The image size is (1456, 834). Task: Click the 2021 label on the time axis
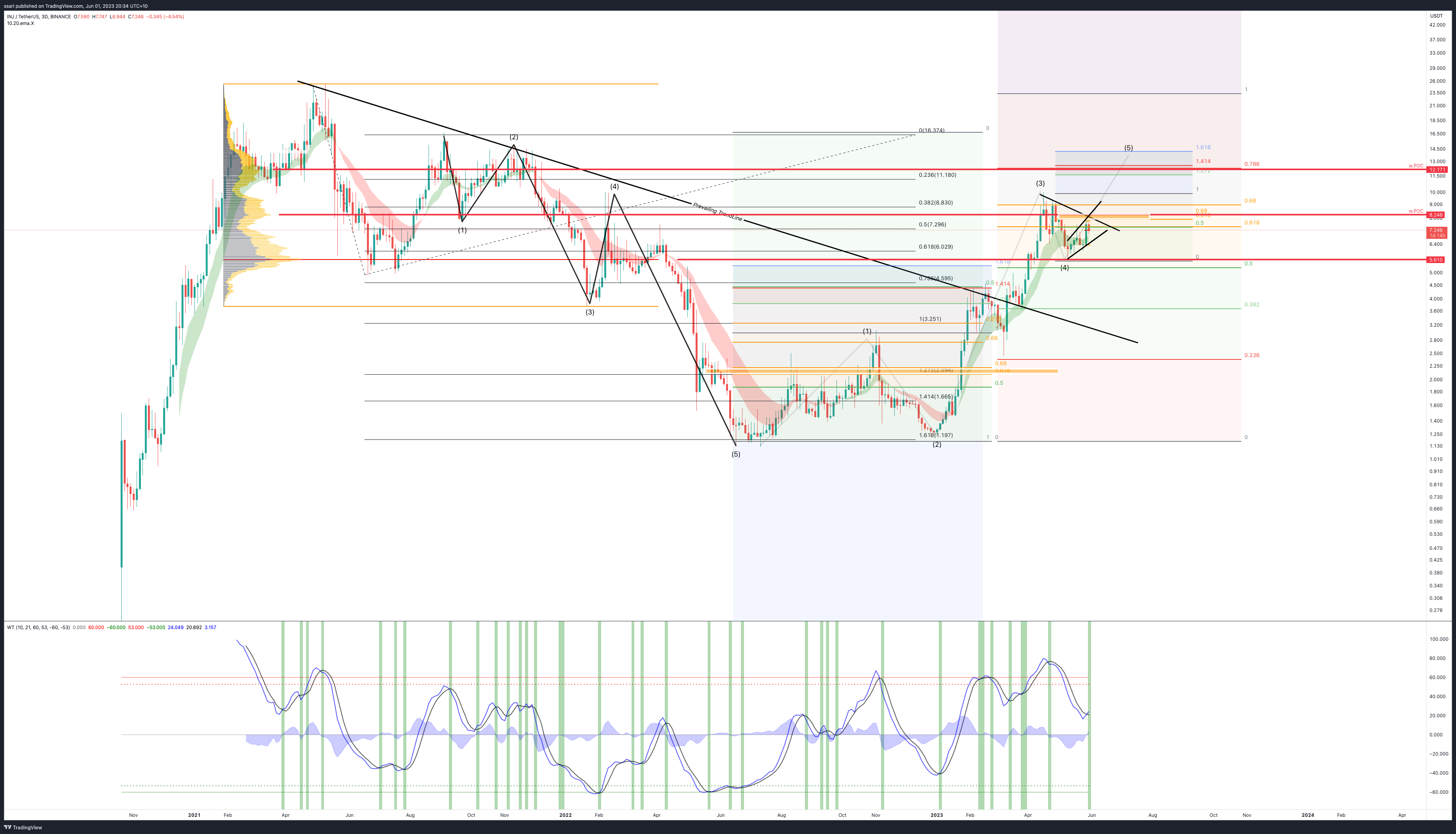pyautogui.click(x=194, y=815)
